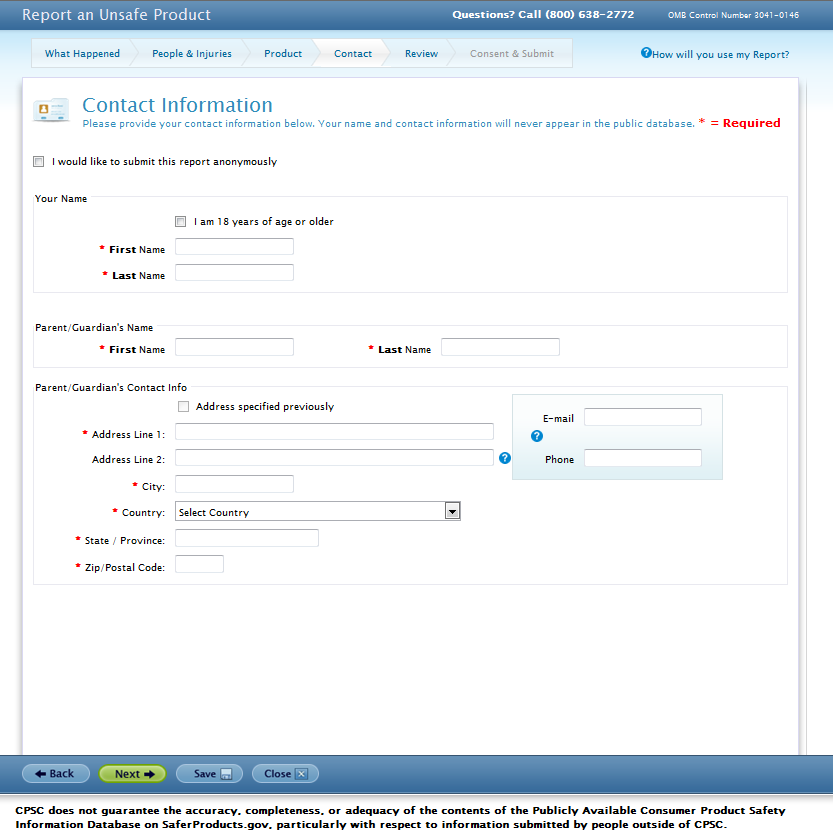Jump to the Review step tab
The width and height of the screenshot is (833, 836).
[421, 53]
